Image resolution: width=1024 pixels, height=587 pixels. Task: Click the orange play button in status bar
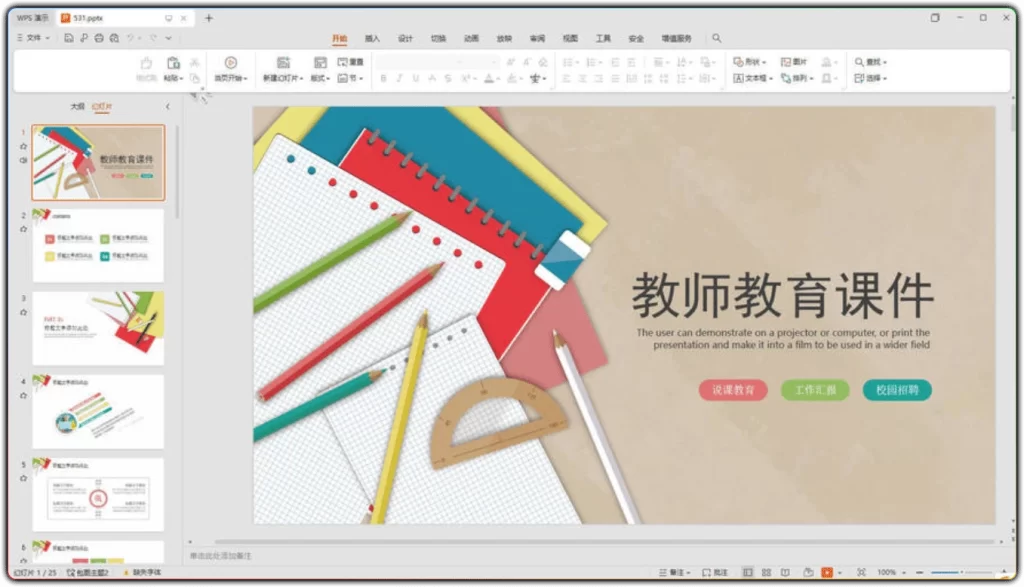pyautogui.click(x=827, y=571)
